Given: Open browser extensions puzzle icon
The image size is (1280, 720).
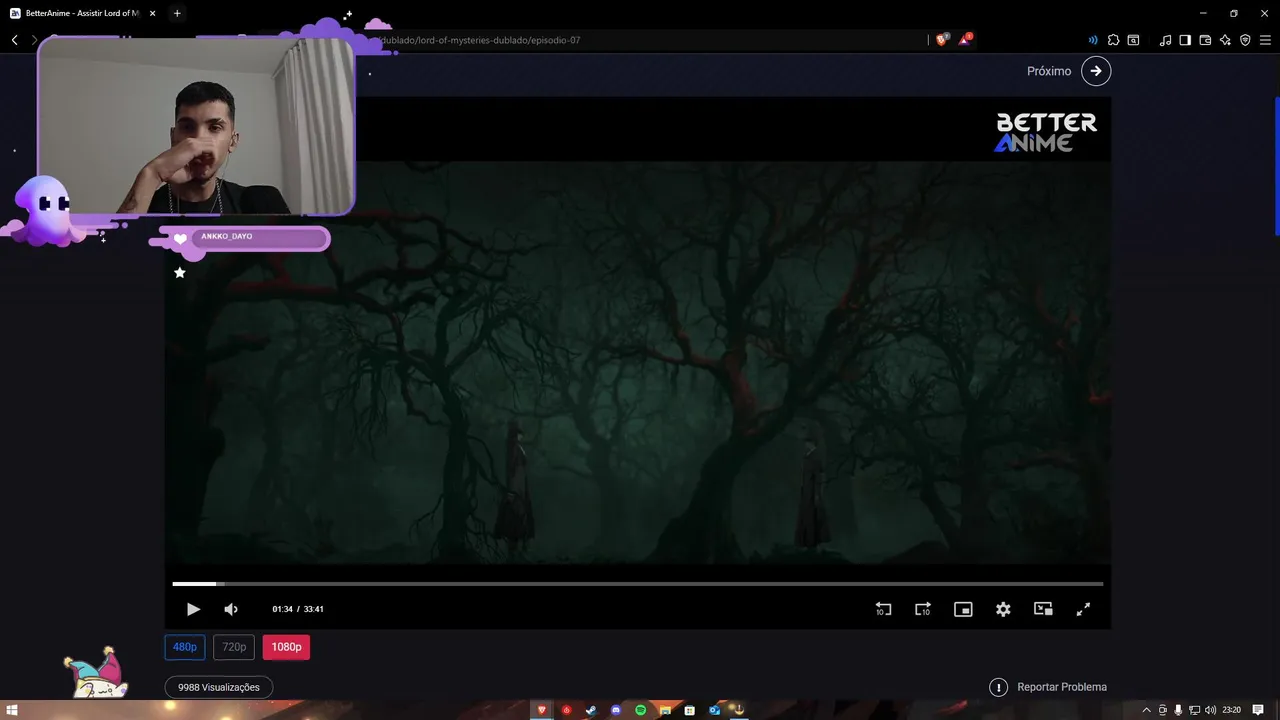Looking at the screenshot, I should [1113, 40].
